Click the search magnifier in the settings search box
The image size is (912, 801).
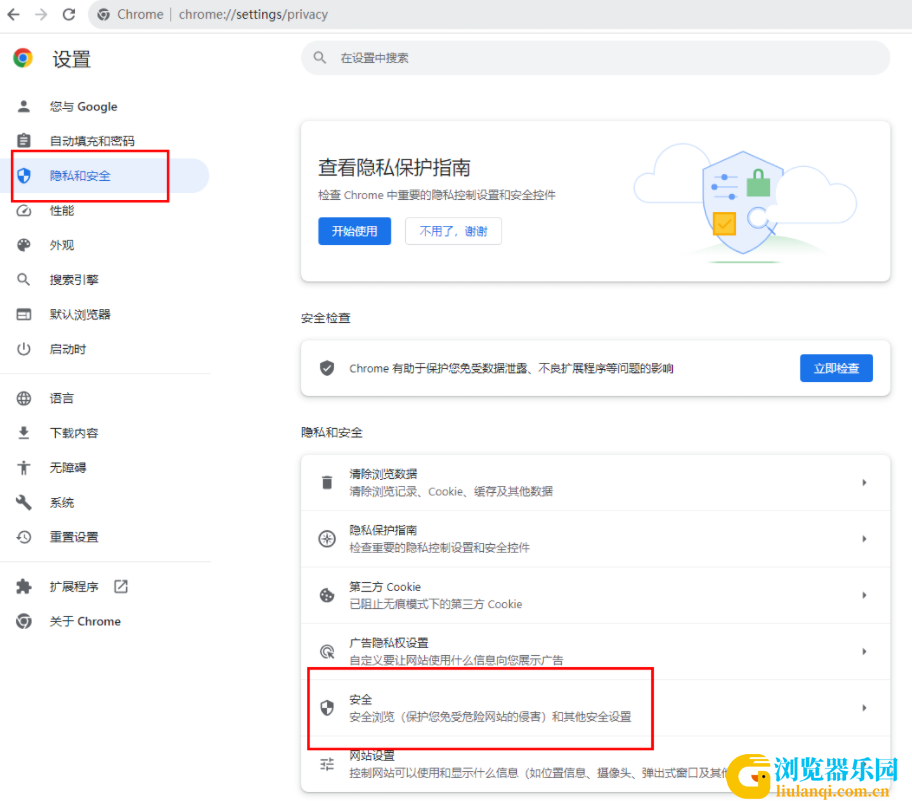[320, 58]
